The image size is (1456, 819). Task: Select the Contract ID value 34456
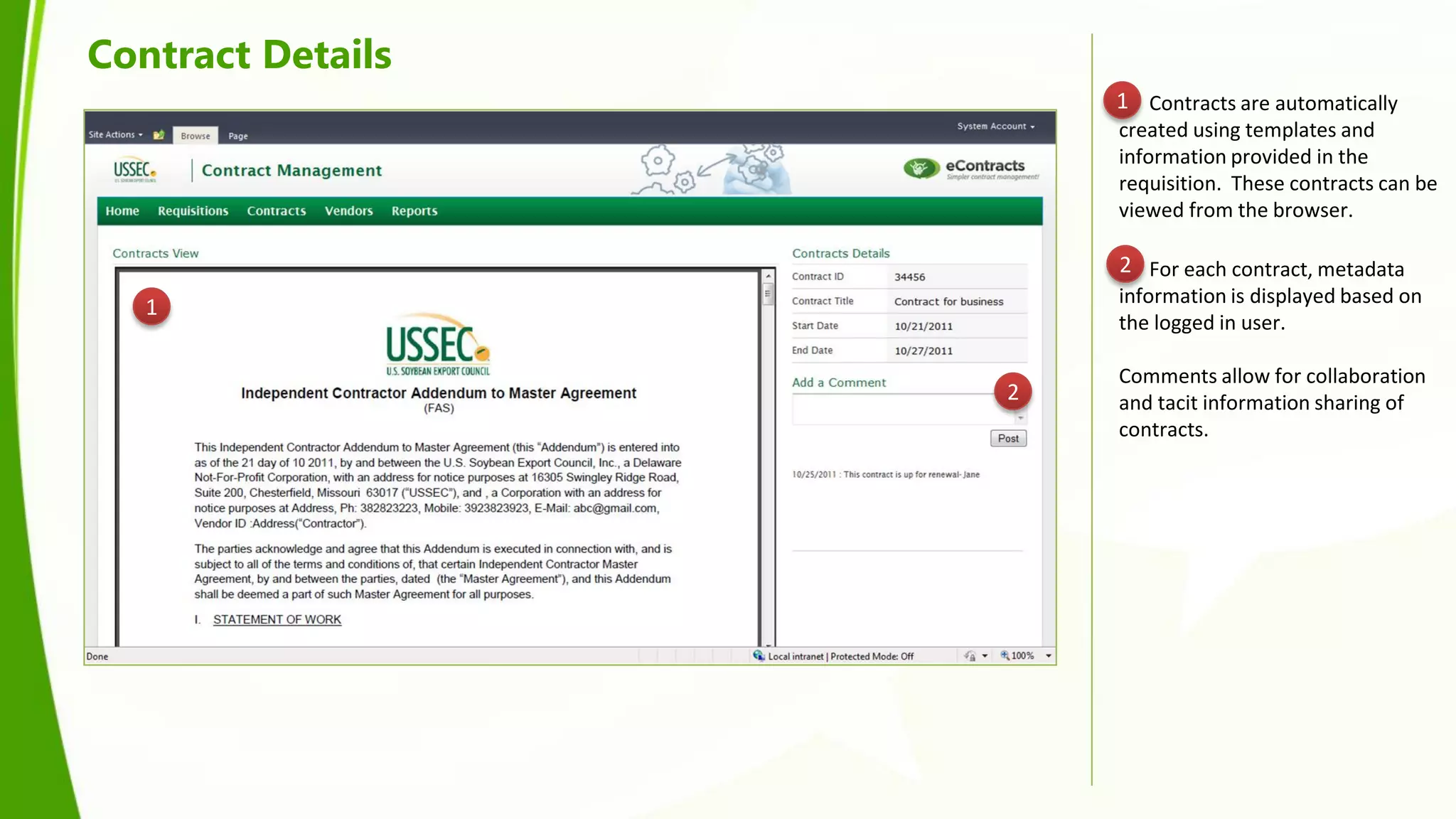pyautogui.click(x=910, y=277)
